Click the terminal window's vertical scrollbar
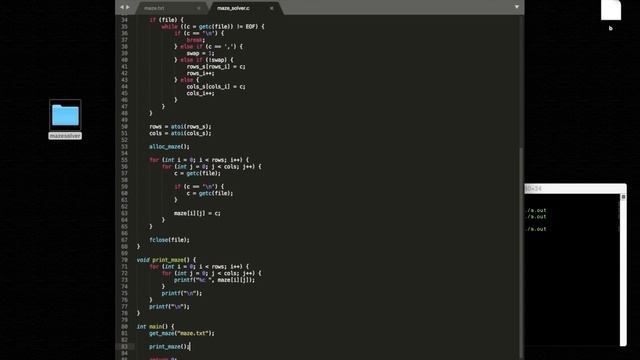Viewport: 640px width, 360px height. coord(623,269)
